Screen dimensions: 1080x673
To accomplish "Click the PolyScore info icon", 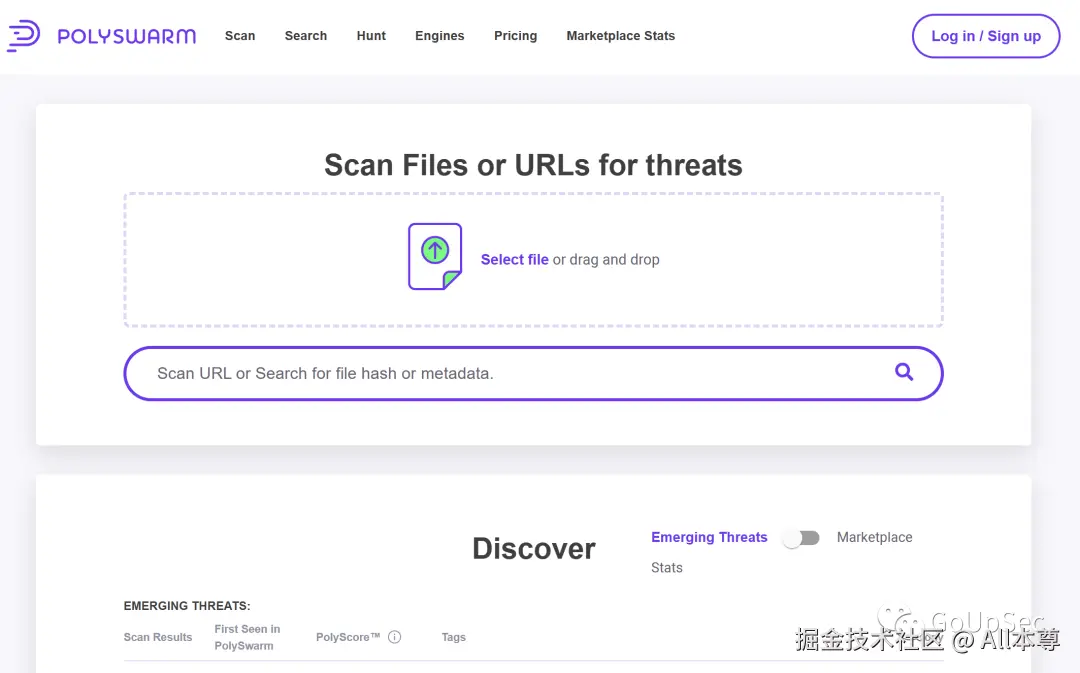I will point(395,637).
